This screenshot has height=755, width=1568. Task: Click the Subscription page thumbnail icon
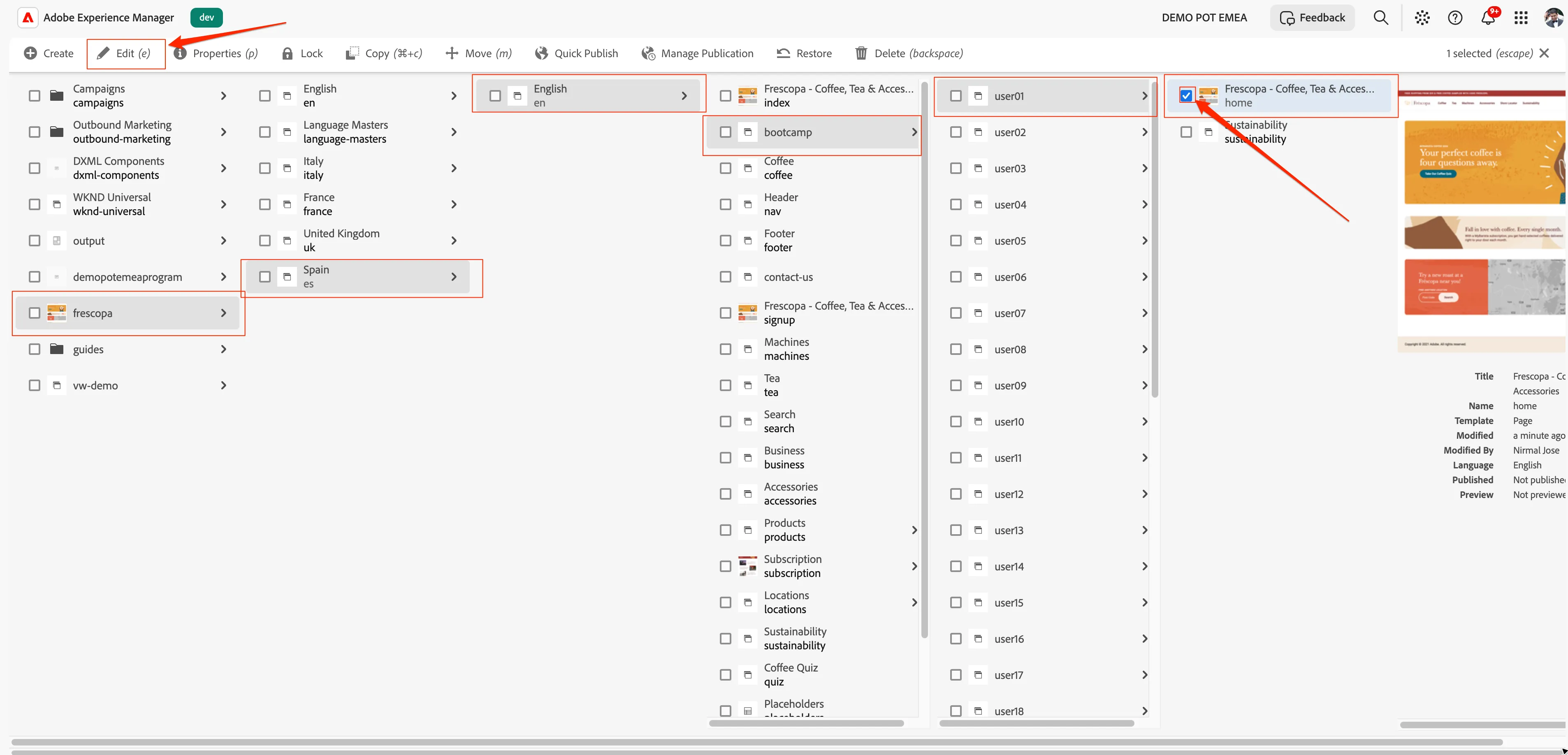[x=747, y=566]
